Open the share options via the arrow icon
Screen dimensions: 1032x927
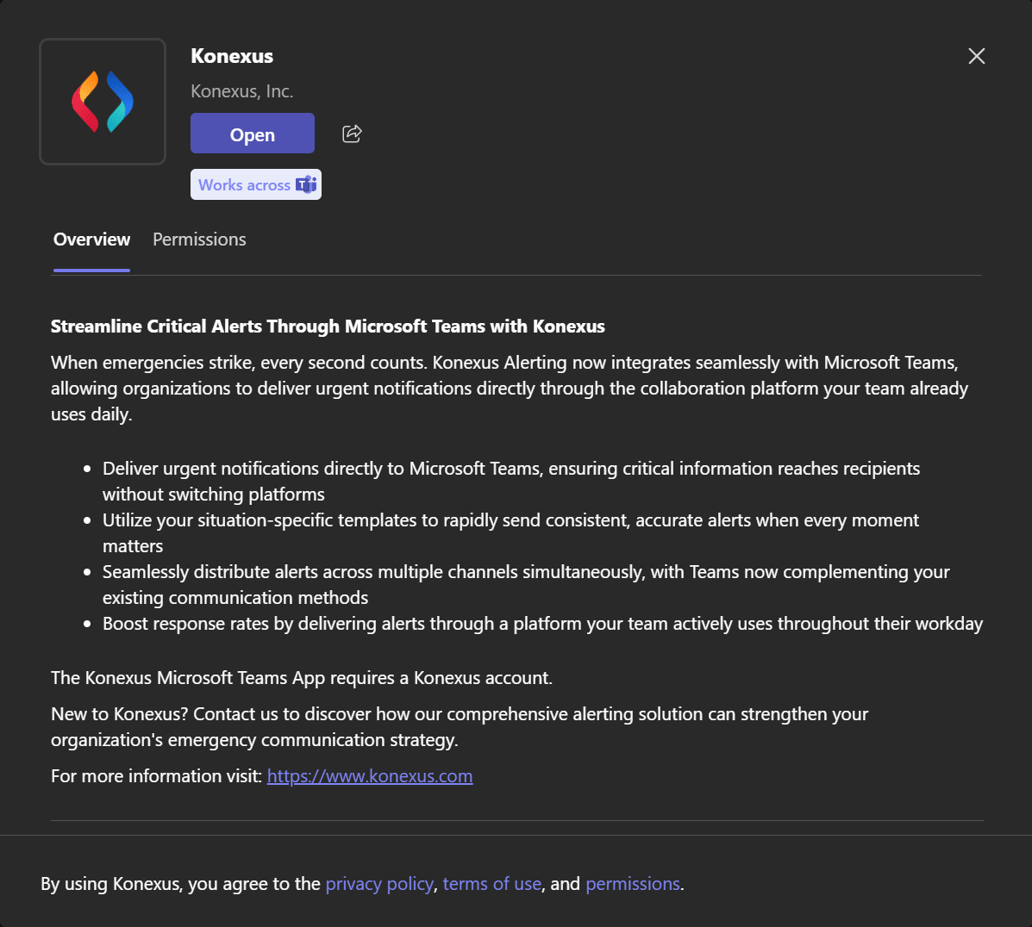351,133
